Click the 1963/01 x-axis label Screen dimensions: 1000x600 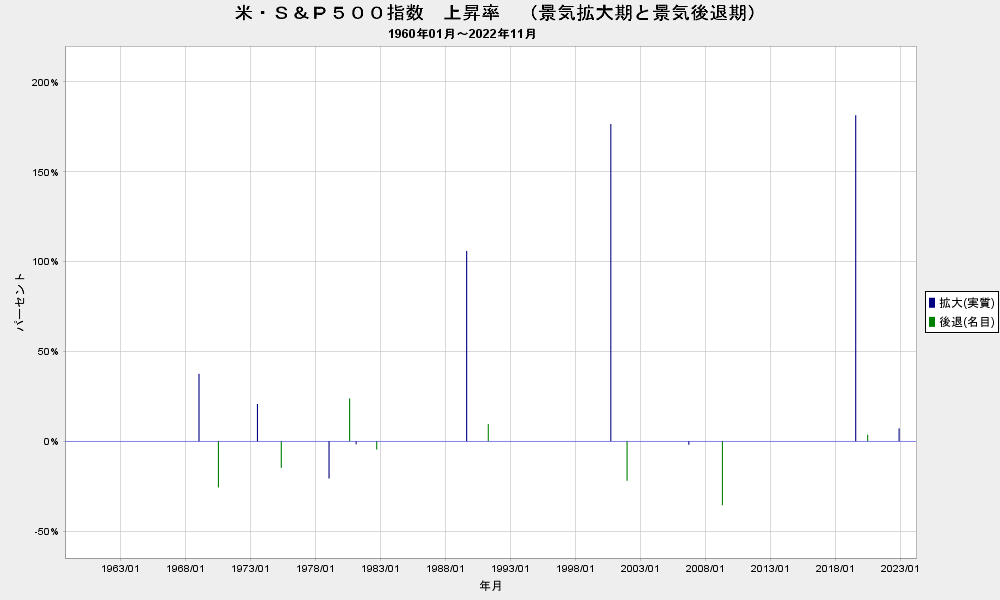(x=120, y=568)
